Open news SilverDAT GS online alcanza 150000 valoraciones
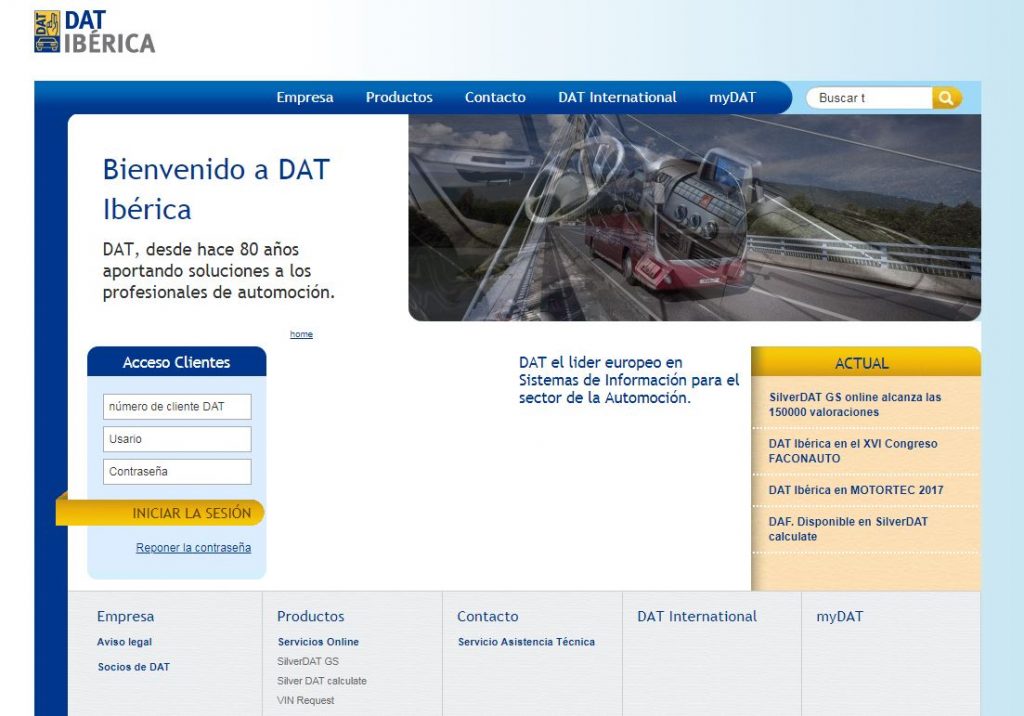The image size is (1024, 716). click(x=855, y=404)
